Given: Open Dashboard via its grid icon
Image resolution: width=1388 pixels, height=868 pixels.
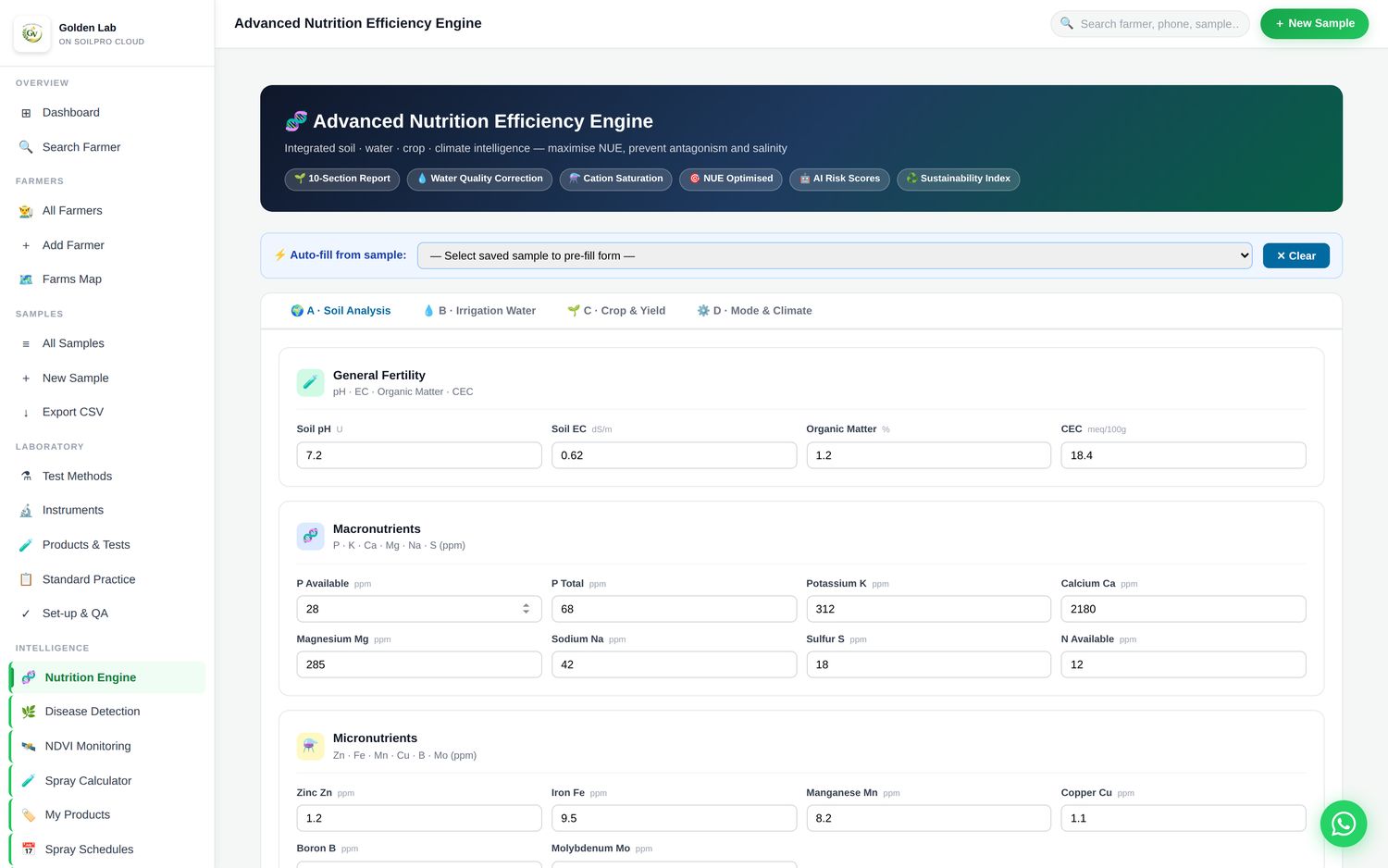Looking at the screenshot, I should tap(26, 113).
